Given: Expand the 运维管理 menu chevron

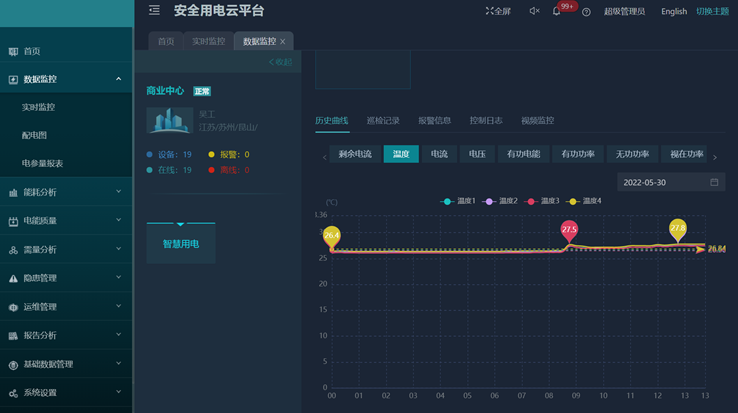Looking at the screenshot, I should click(x=119, y=306).
